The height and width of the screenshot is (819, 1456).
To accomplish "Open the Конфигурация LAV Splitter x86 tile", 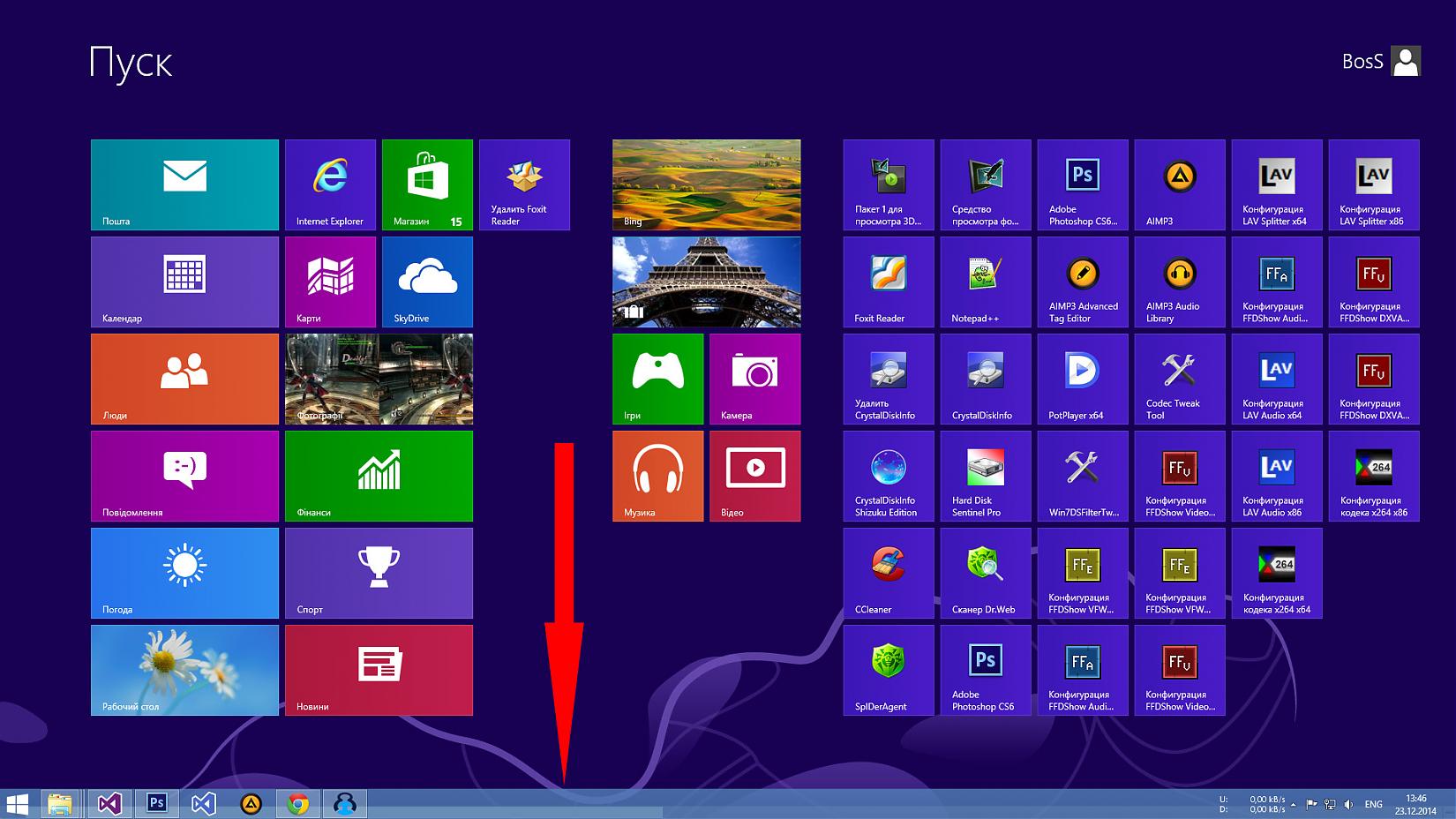I will [1374, 184].
